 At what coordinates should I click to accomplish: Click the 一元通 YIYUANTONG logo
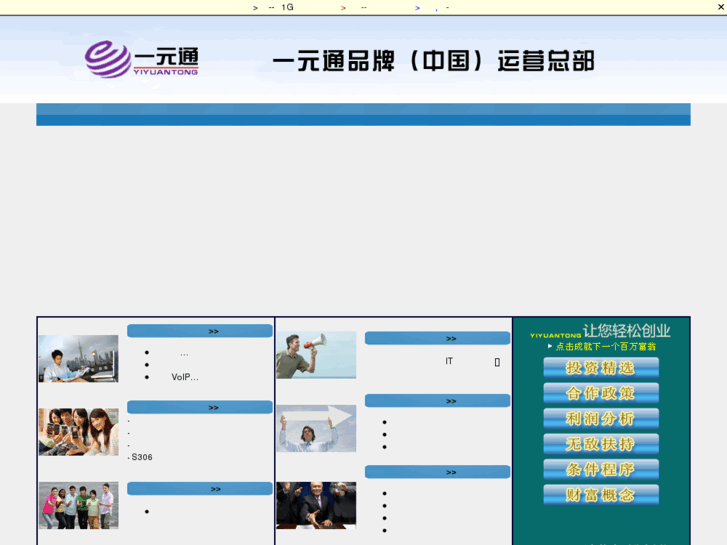[141, 59]
